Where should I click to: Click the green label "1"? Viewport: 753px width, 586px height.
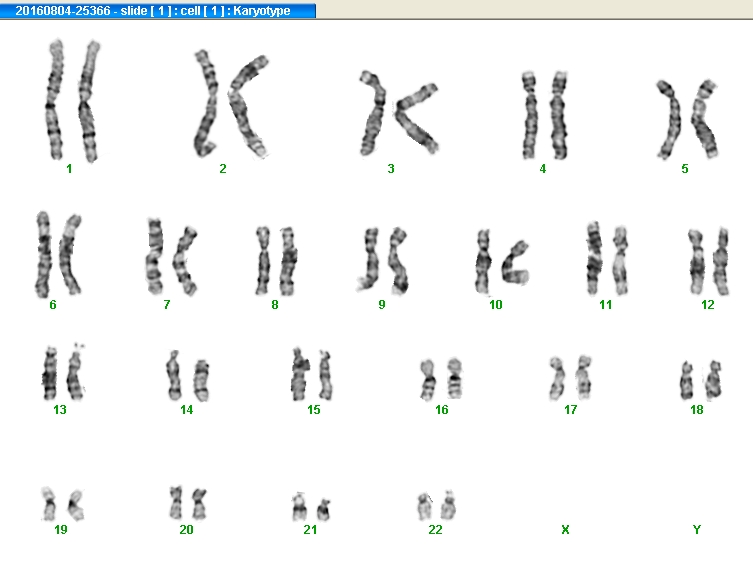[x=69, y=169]
